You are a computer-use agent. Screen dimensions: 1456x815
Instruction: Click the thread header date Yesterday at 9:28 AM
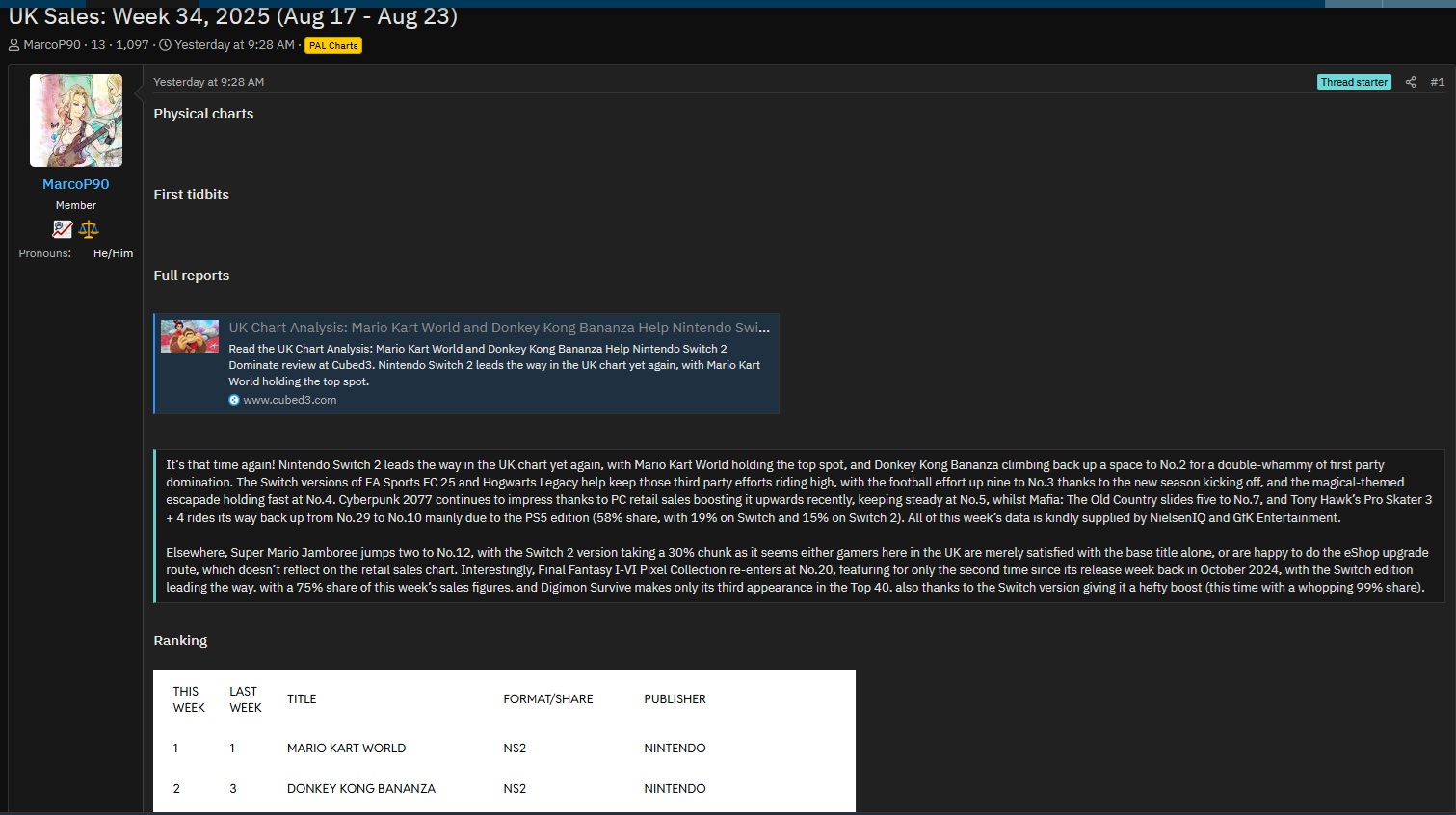tap(235, 45)
